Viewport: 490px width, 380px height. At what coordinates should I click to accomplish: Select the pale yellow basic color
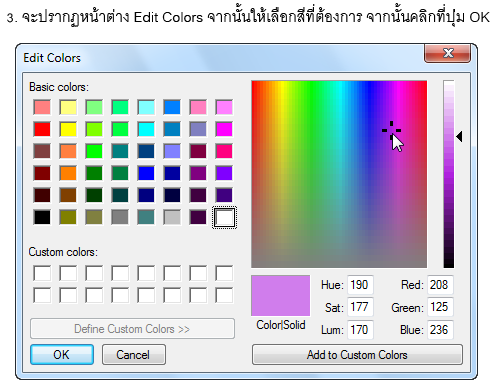[x=68, y=107]
